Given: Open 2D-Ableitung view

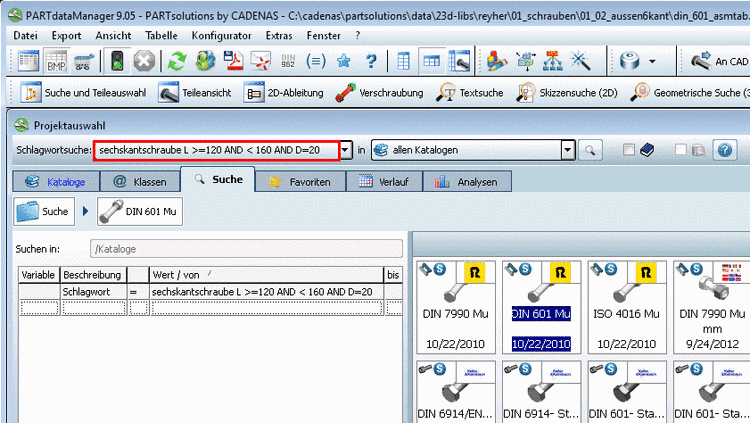Looking at the screenshot, I should click(284, 93).
